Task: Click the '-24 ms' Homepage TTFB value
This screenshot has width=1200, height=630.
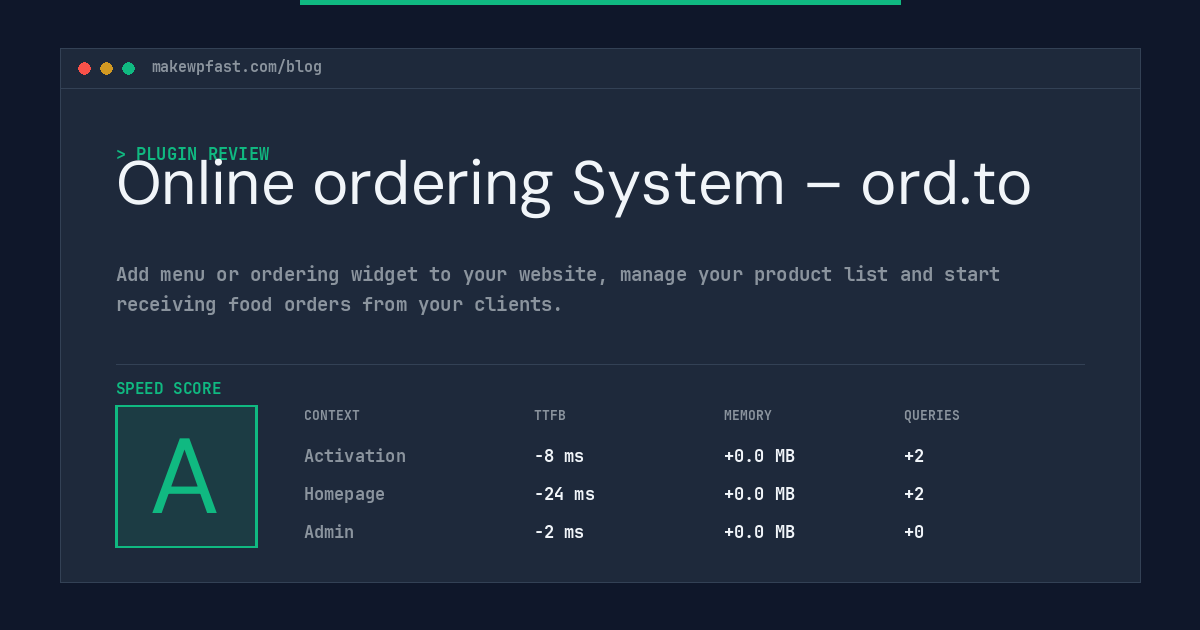Action: [x=564, y=494]
